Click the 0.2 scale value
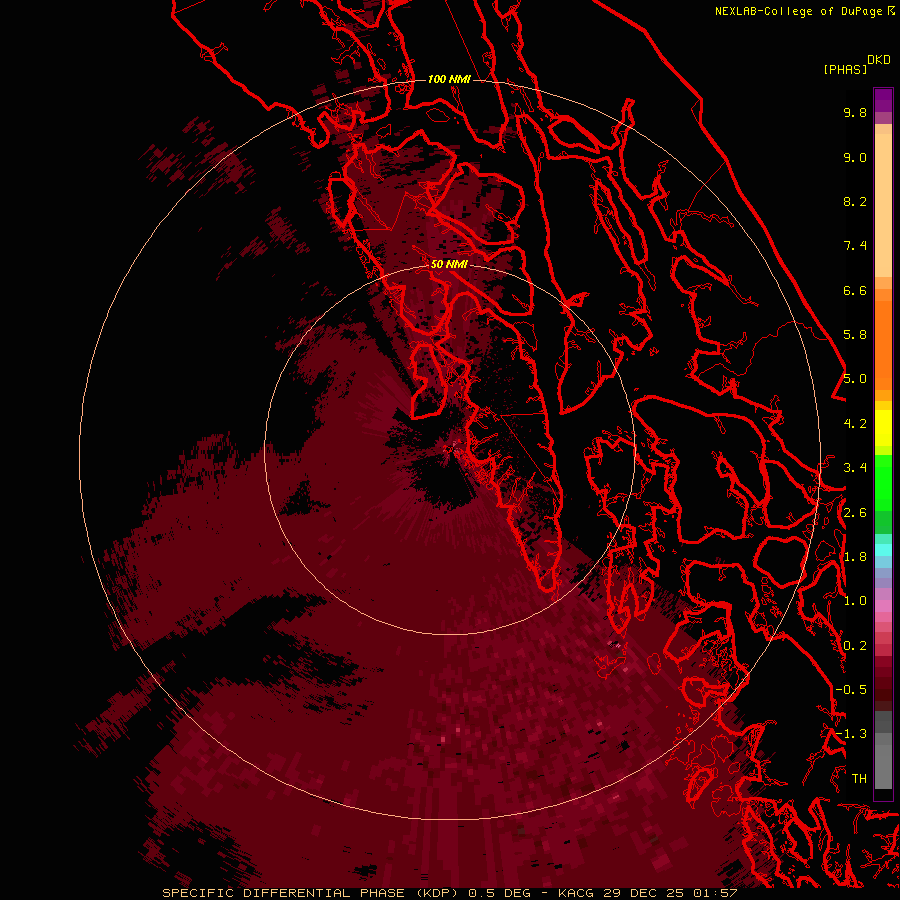Image resolution: width=900 pixels, height=900 pixels. (x=855, y=646)
